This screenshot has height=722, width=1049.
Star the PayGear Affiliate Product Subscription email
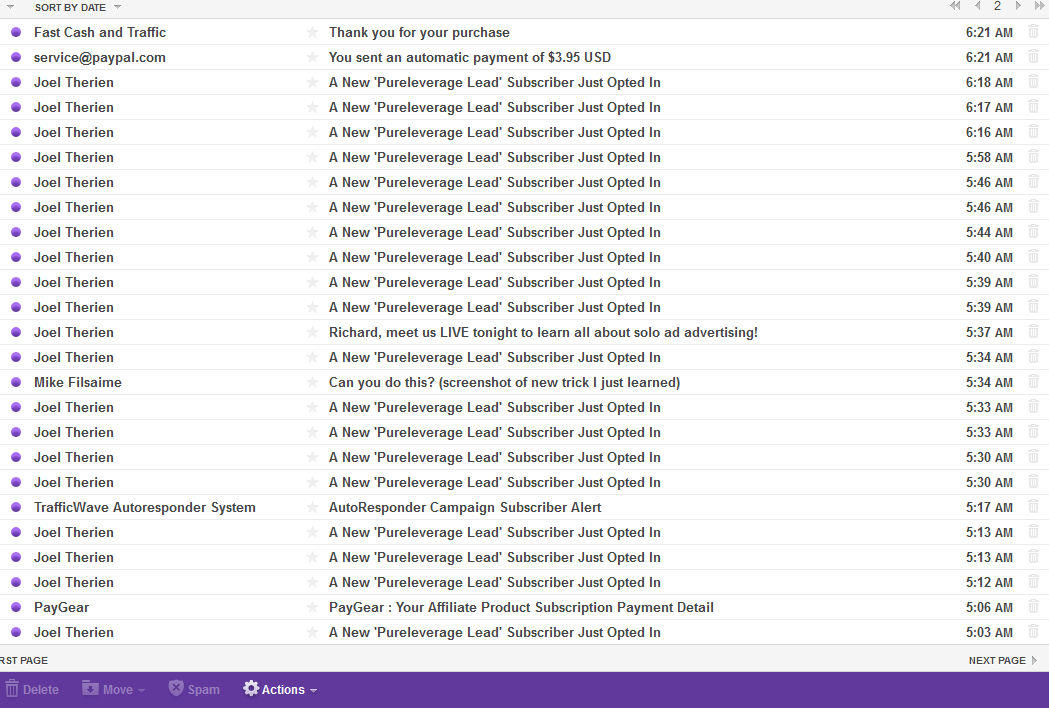[312, 608]
